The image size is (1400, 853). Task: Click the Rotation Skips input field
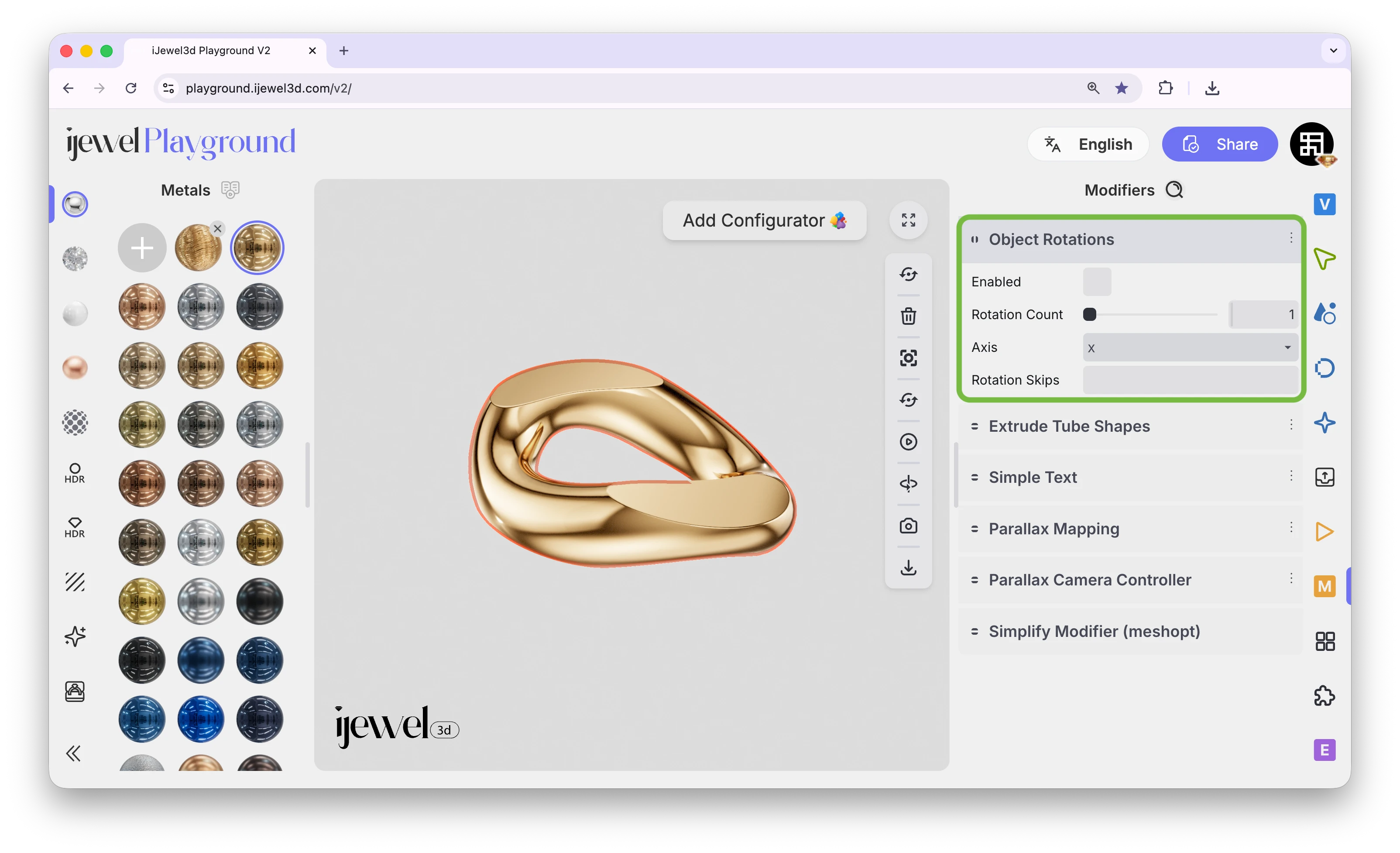pos(1190,380)
